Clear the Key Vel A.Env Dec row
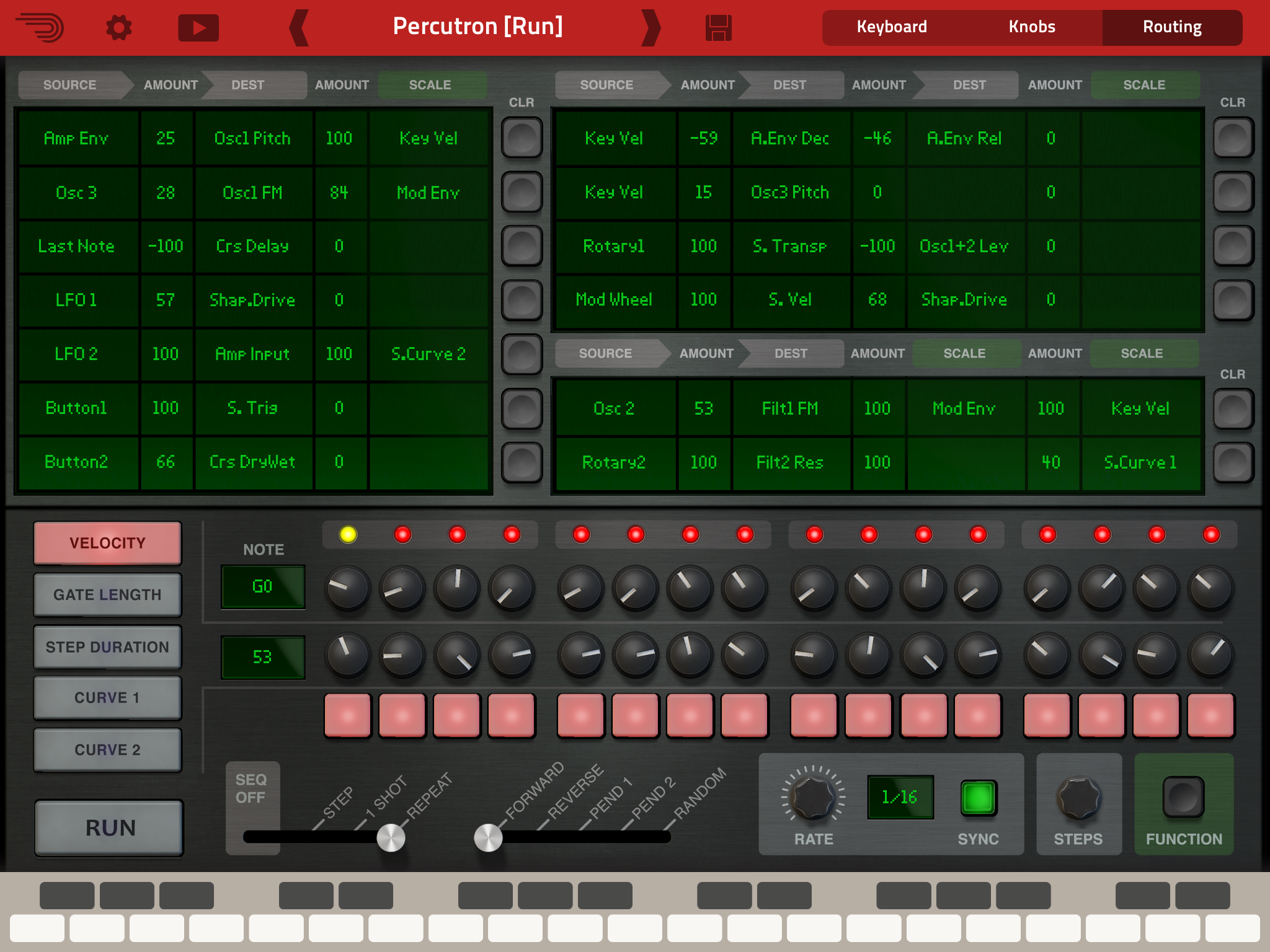 [1233, 138]
